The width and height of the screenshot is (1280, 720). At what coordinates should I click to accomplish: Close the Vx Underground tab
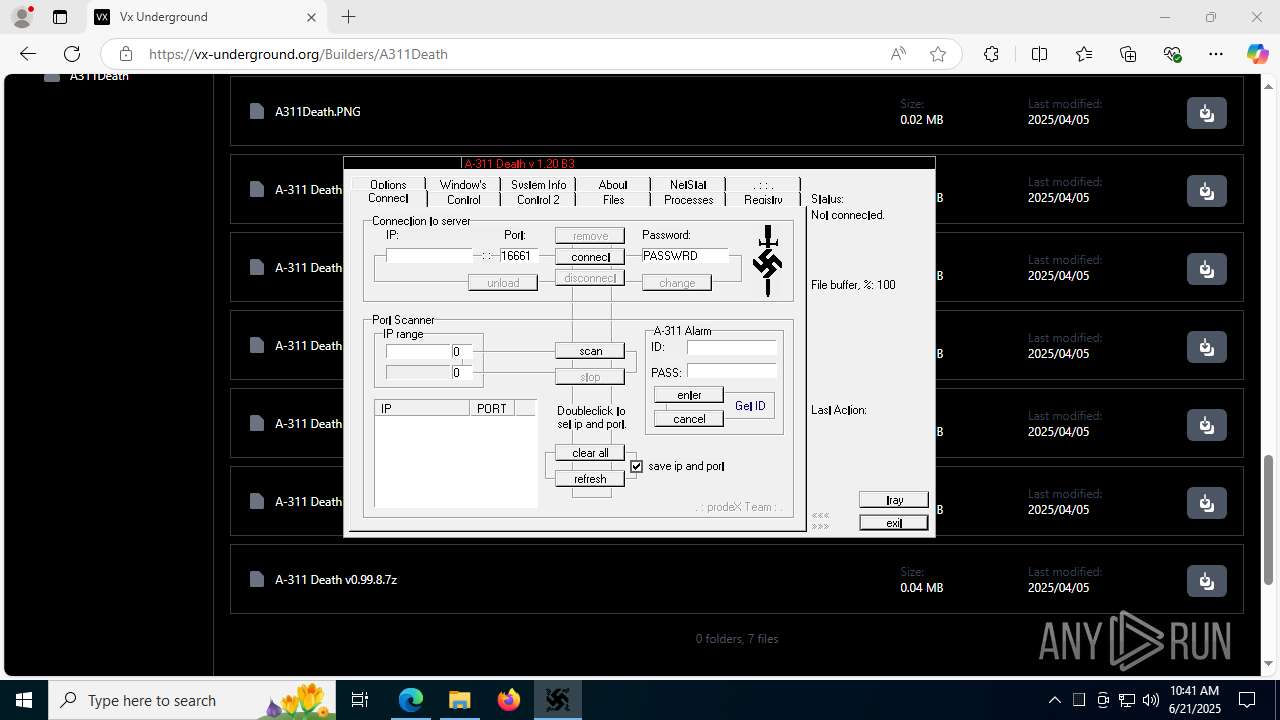311,17
